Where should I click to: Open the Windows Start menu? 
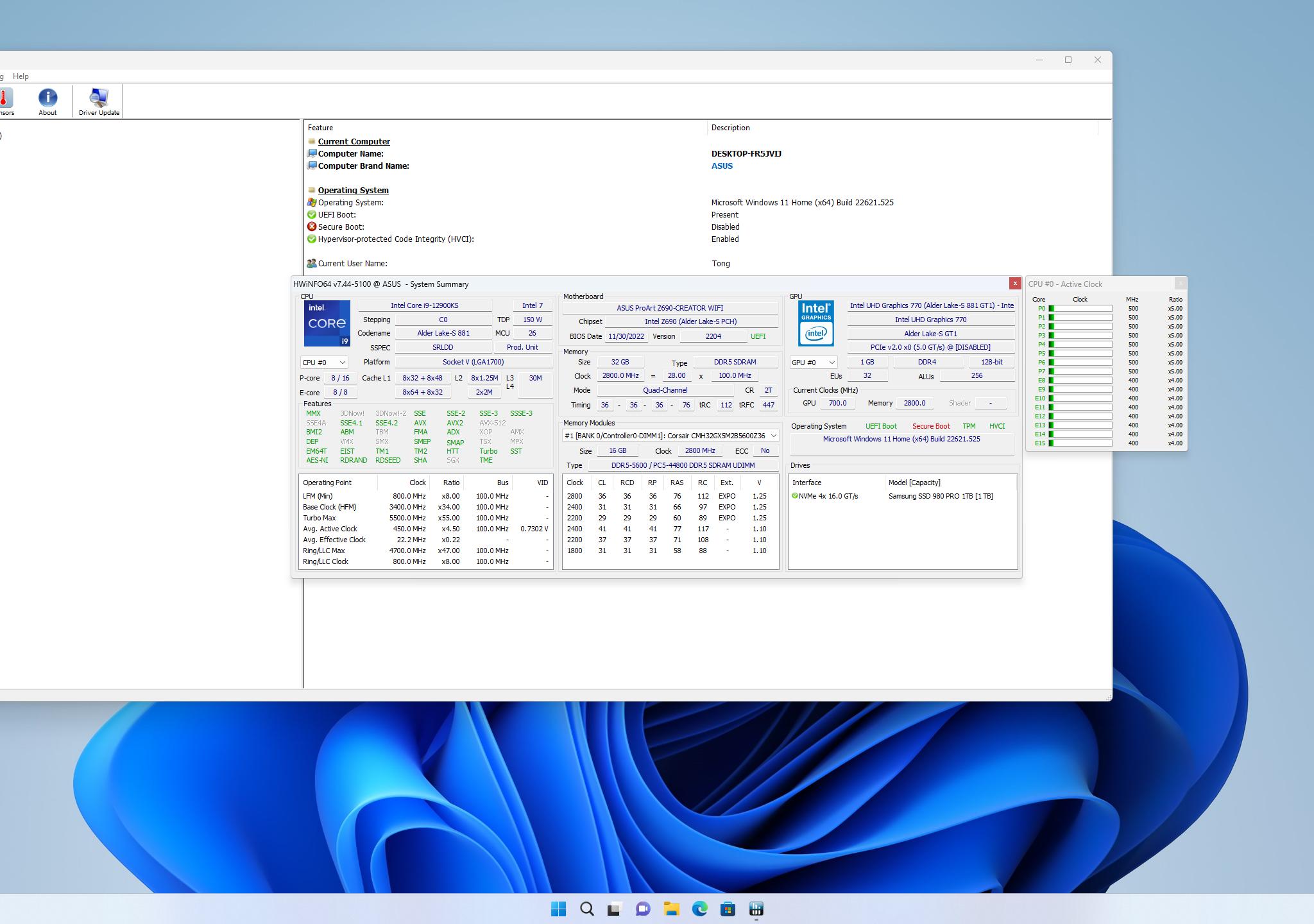click(x=558, y=909)
